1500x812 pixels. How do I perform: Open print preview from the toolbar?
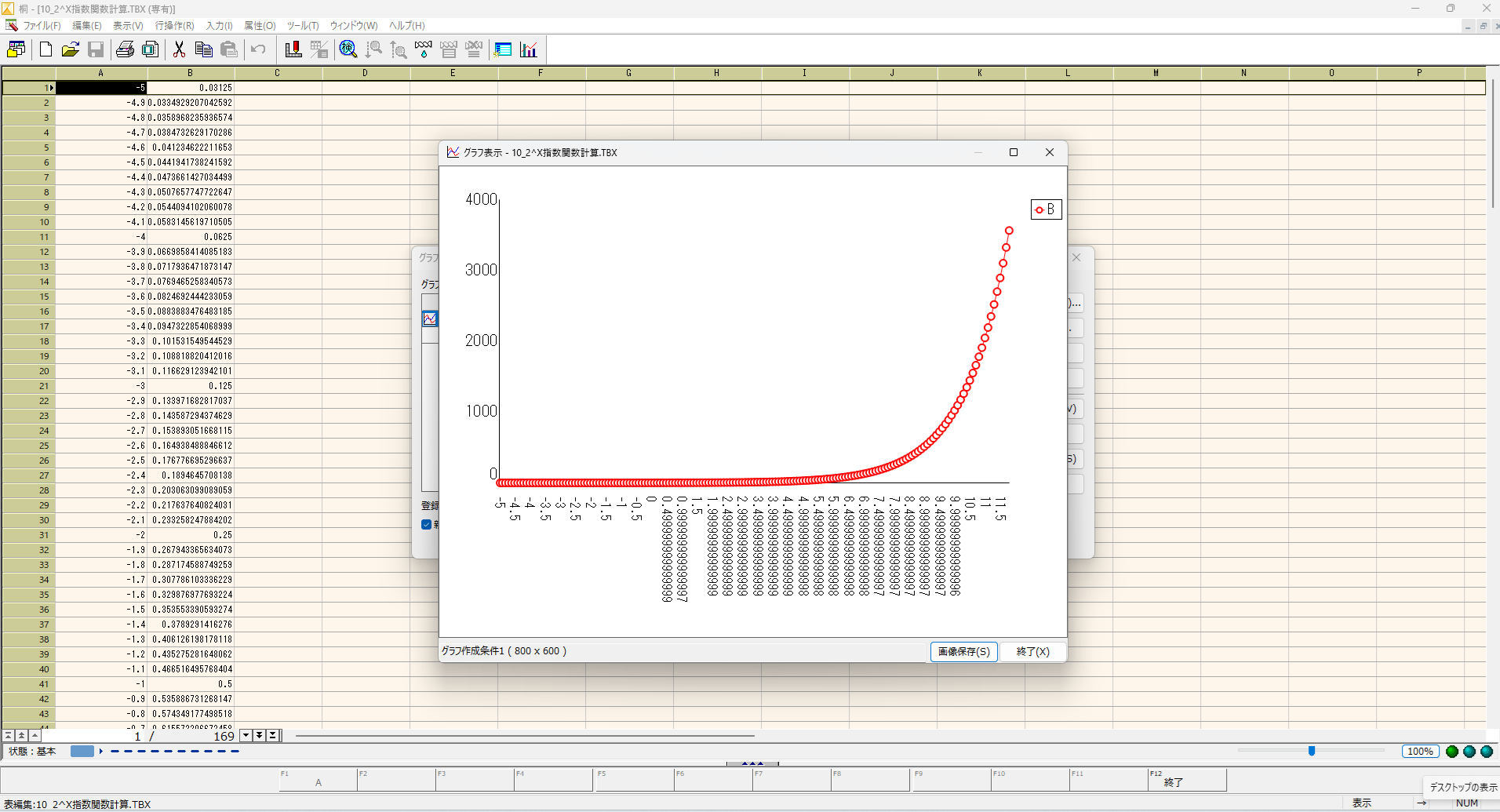click(150, 49)
